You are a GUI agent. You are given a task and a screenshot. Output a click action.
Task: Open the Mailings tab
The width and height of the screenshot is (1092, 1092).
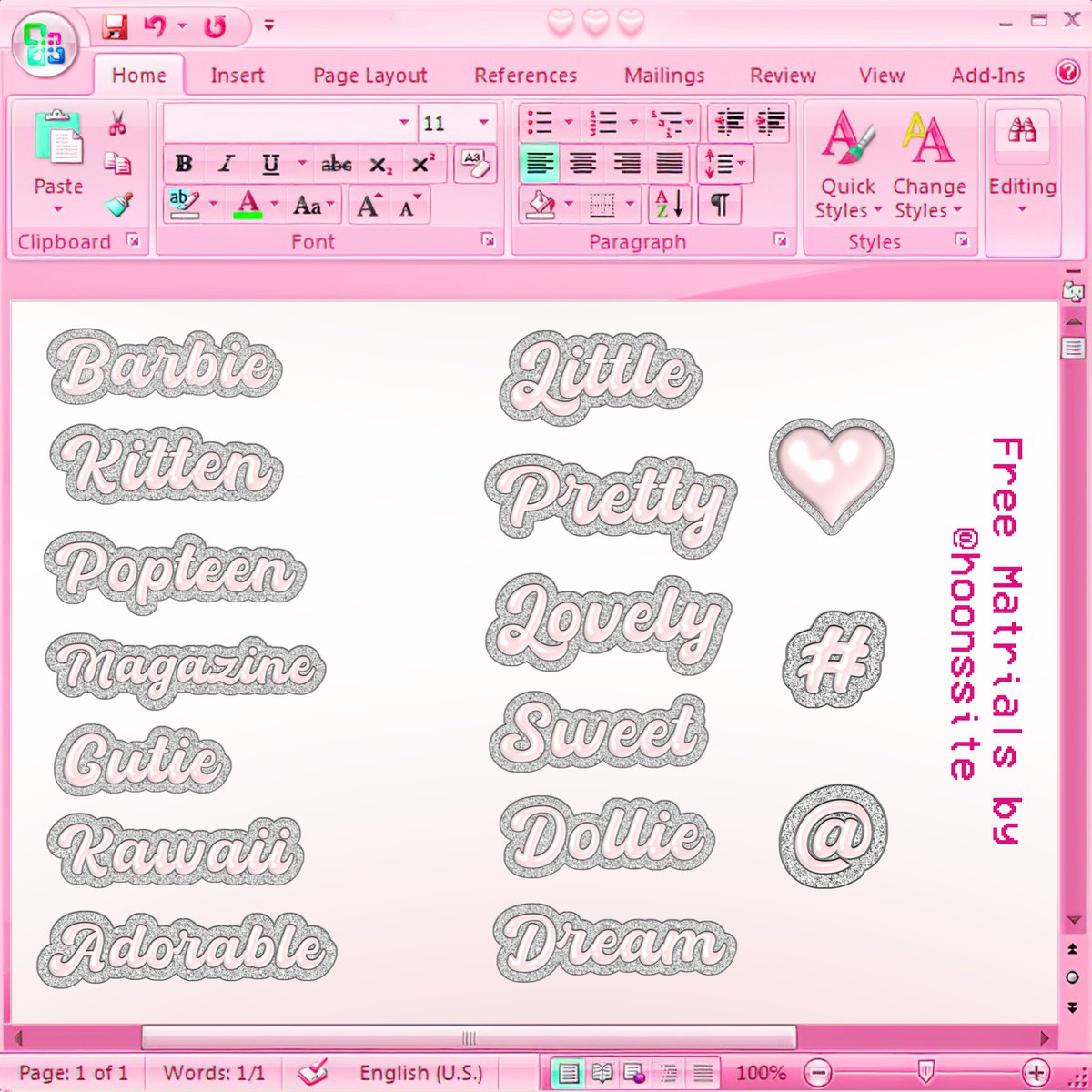pyautogui.click(x=664, y=76)
